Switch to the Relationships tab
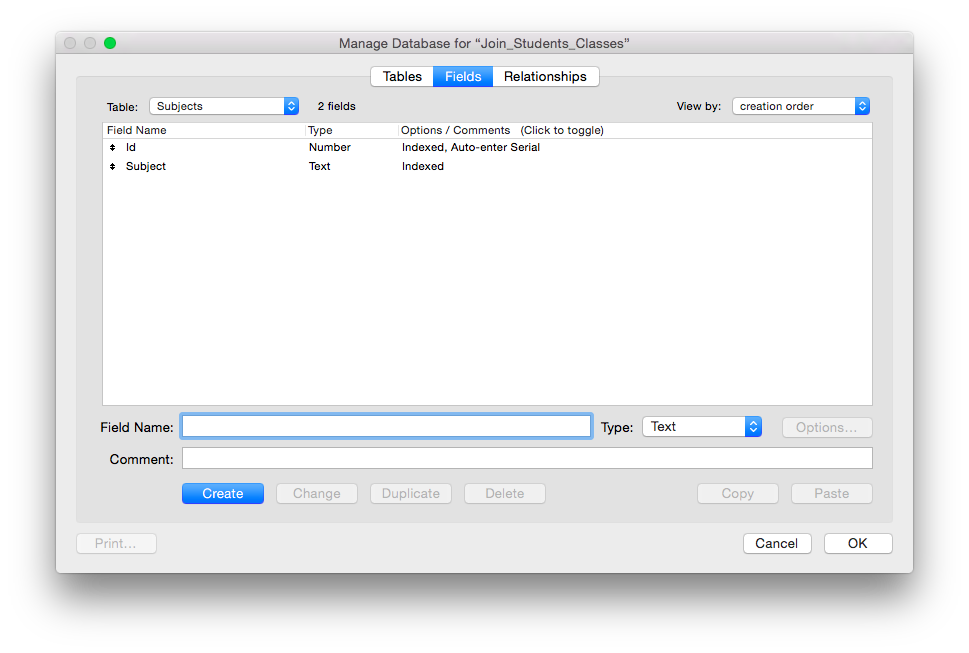 coord(545,77)
